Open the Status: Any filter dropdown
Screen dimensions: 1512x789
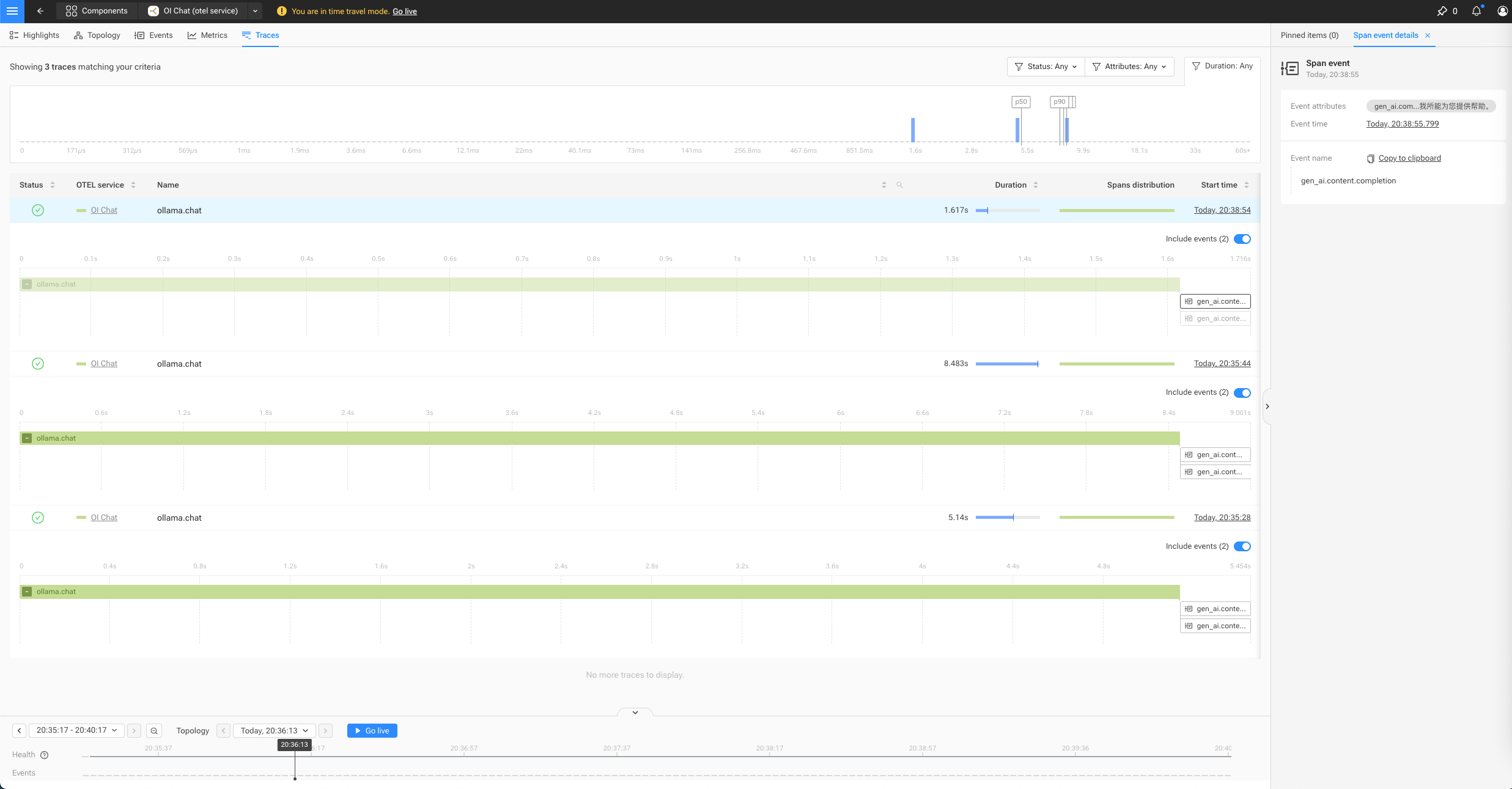[1045, 67]
